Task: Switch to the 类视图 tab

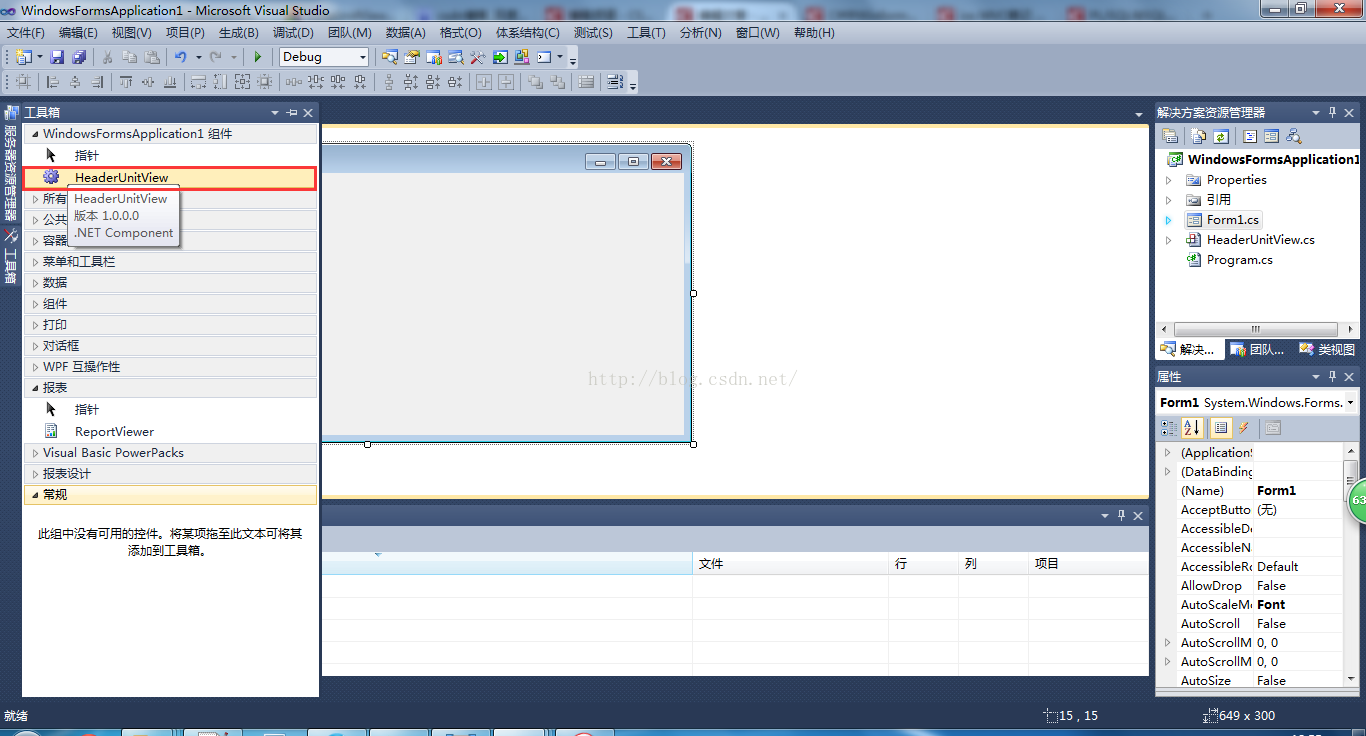Action: pyautogui.click(x=1327, y=349)
